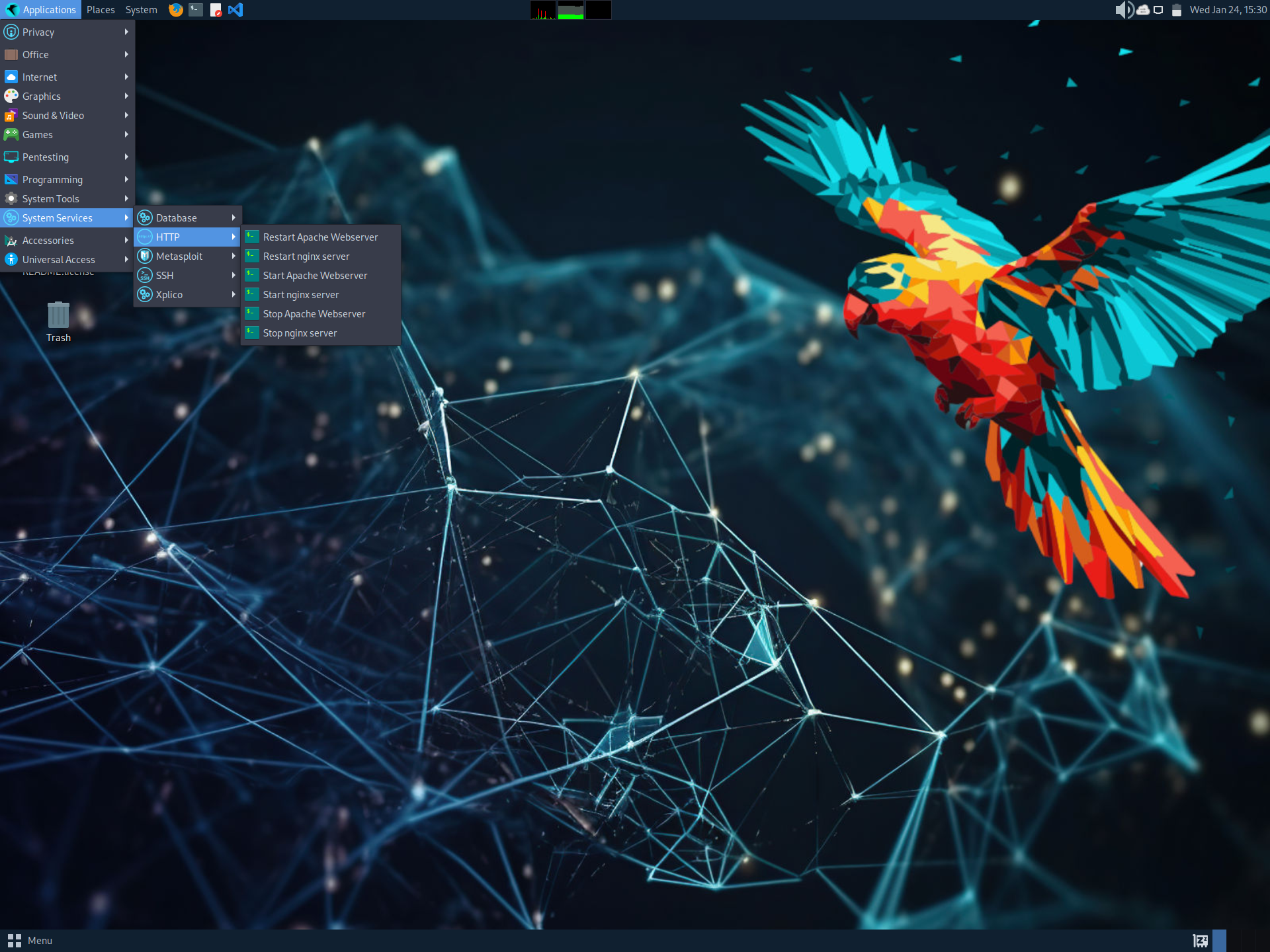Click the memory usage monitor graph
1270x952 pixels.
[571, 10]
